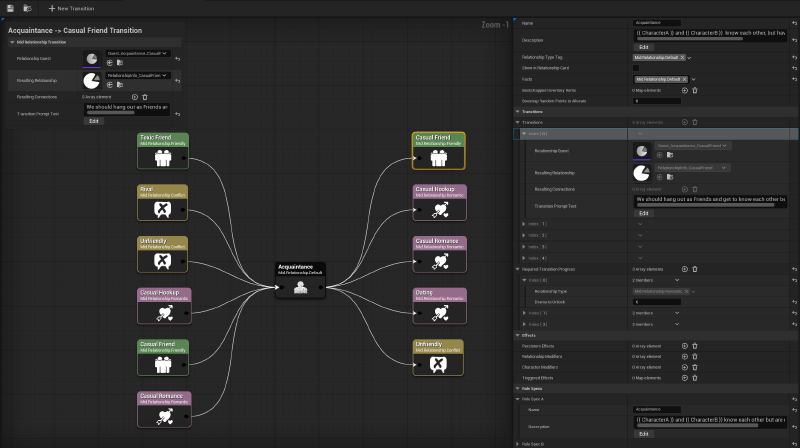800x448 pixels.
Task: Expand Role Spec B section
Action: [518, 443]
